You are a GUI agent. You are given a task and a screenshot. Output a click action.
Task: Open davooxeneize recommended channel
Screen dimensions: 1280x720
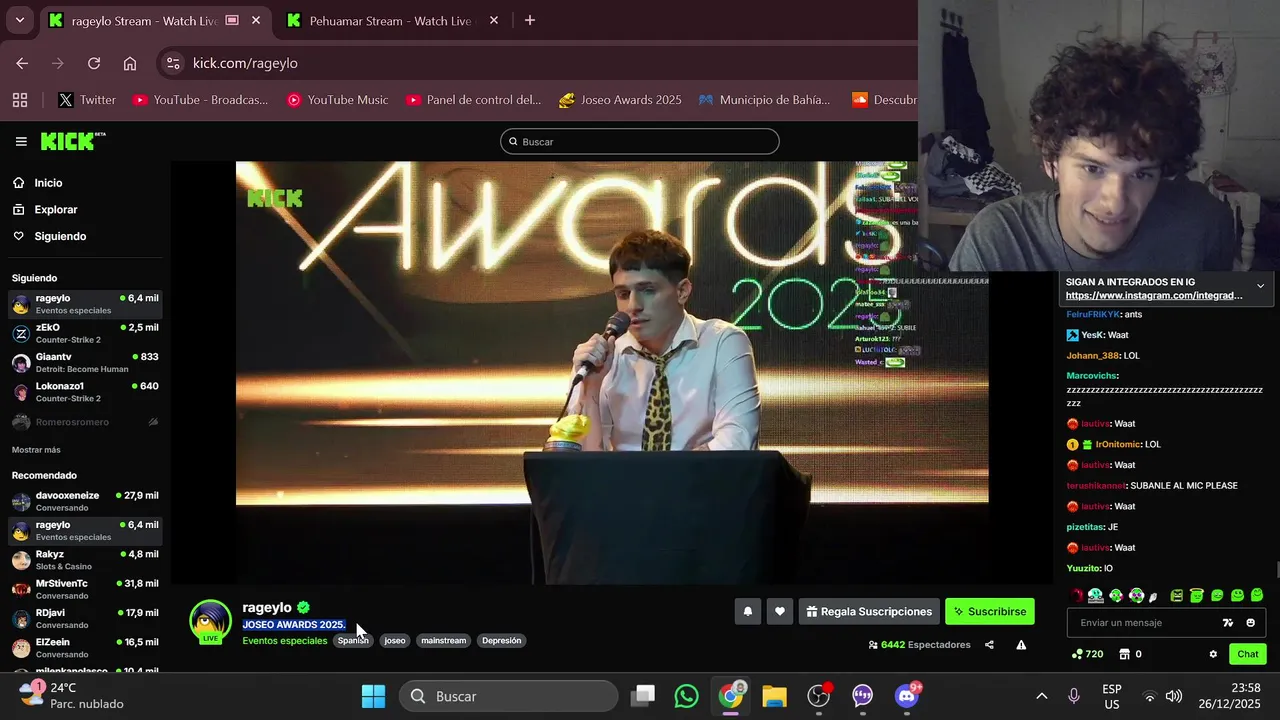(x=85, y=501)
